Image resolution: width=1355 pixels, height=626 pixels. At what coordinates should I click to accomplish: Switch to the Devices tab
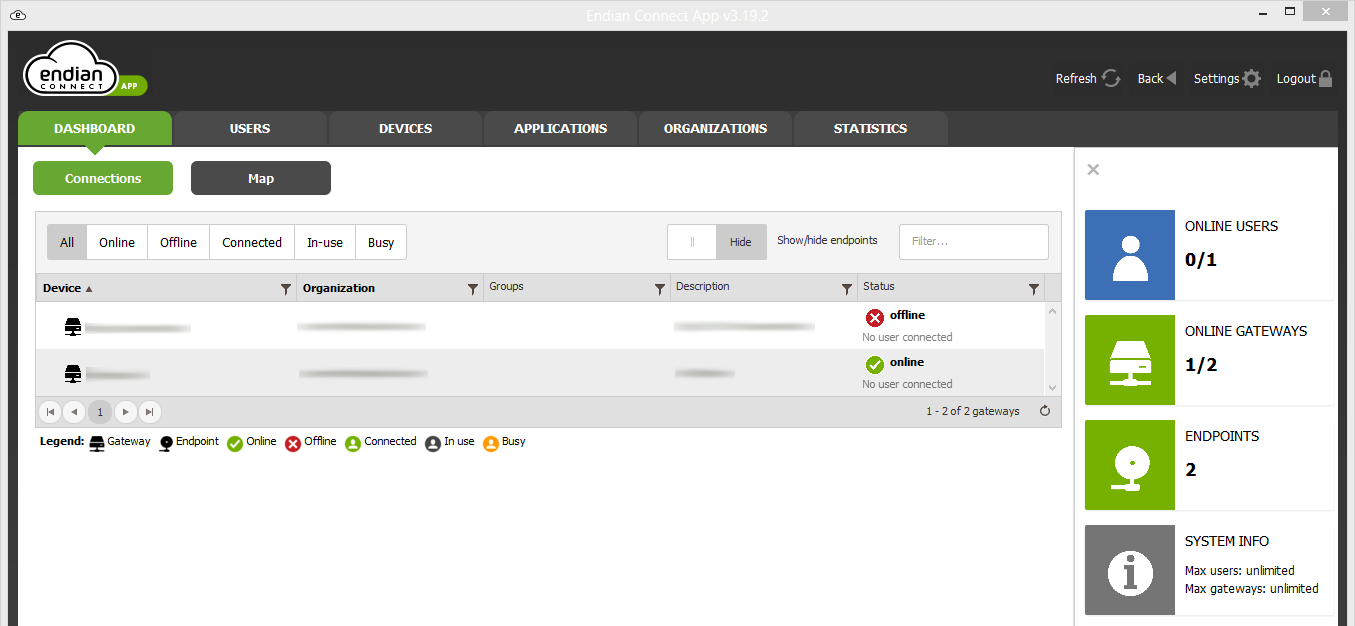(x=405, y=128)
